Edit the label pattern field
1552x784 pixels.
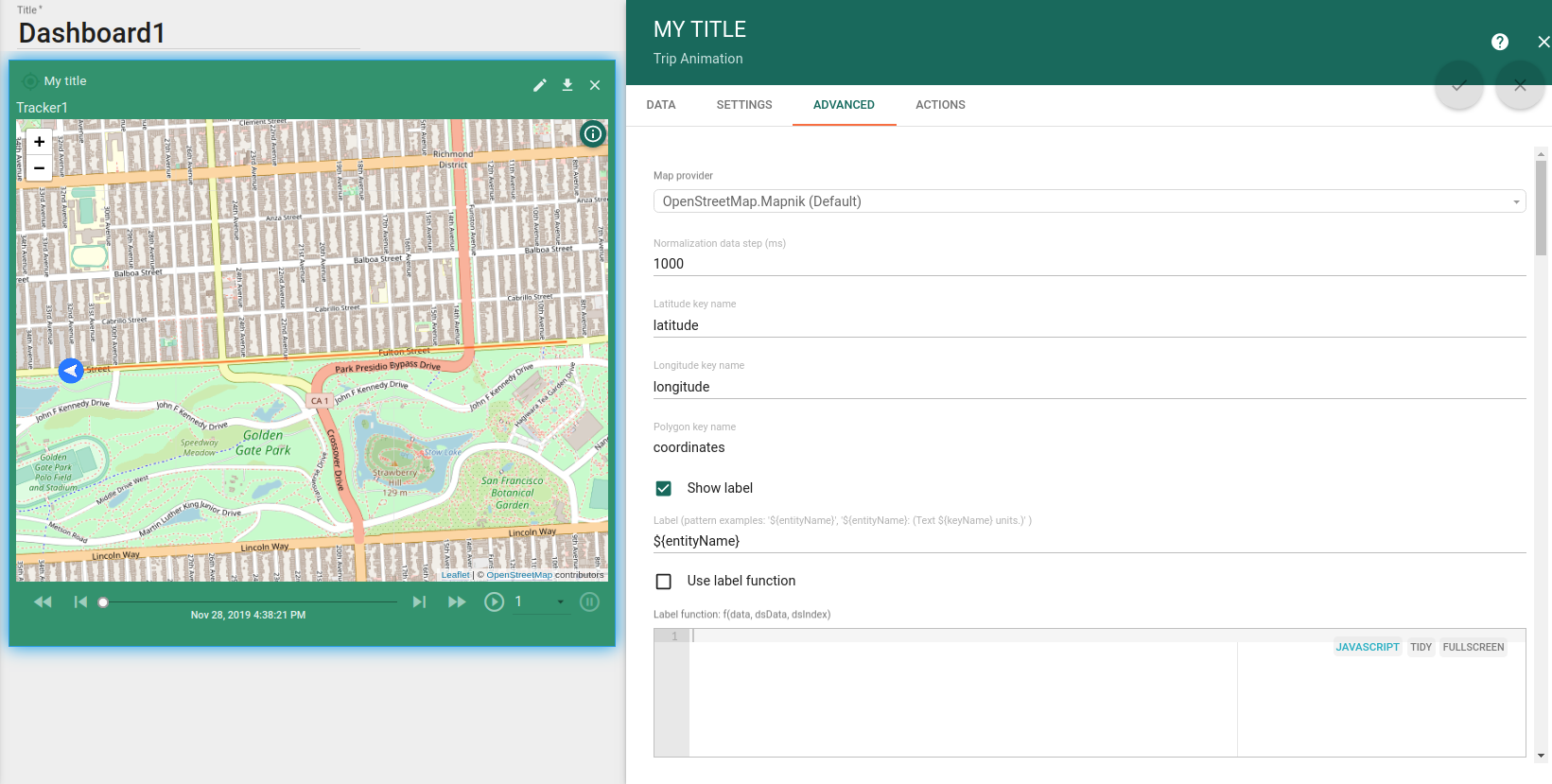(x=1090, y=541)
